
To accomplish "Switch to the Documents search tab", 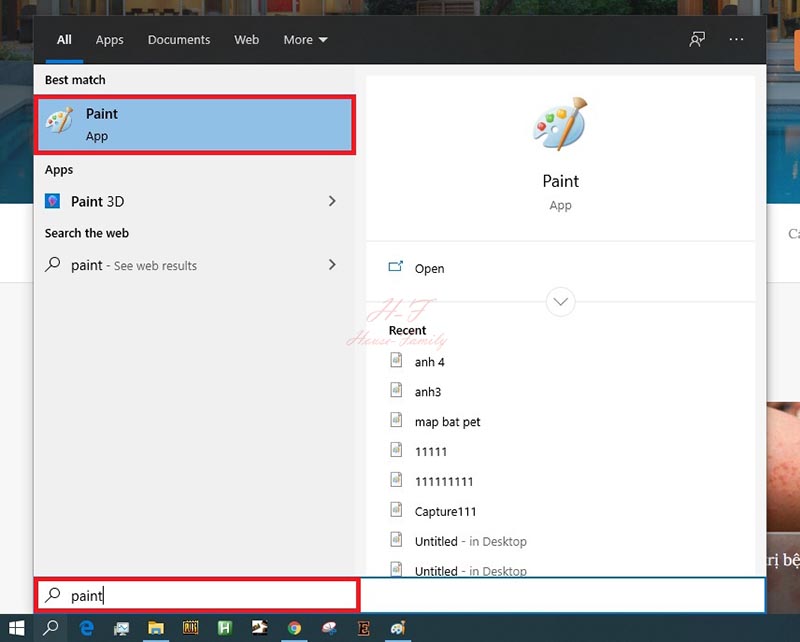I will (179, 40).
